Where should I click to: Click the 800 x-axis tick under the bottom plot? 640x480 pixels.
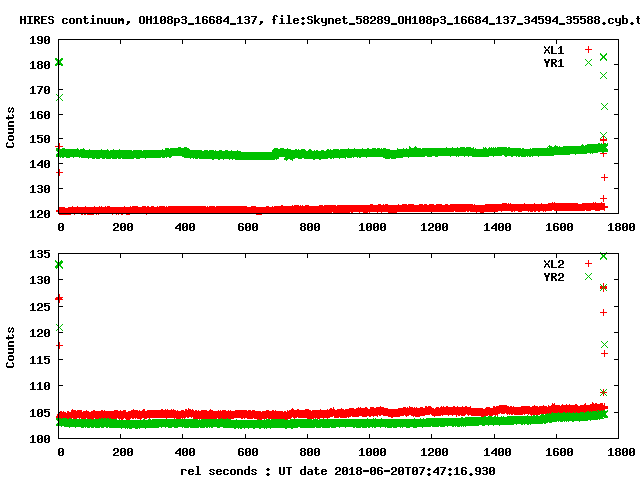click(x=310, y=452)
